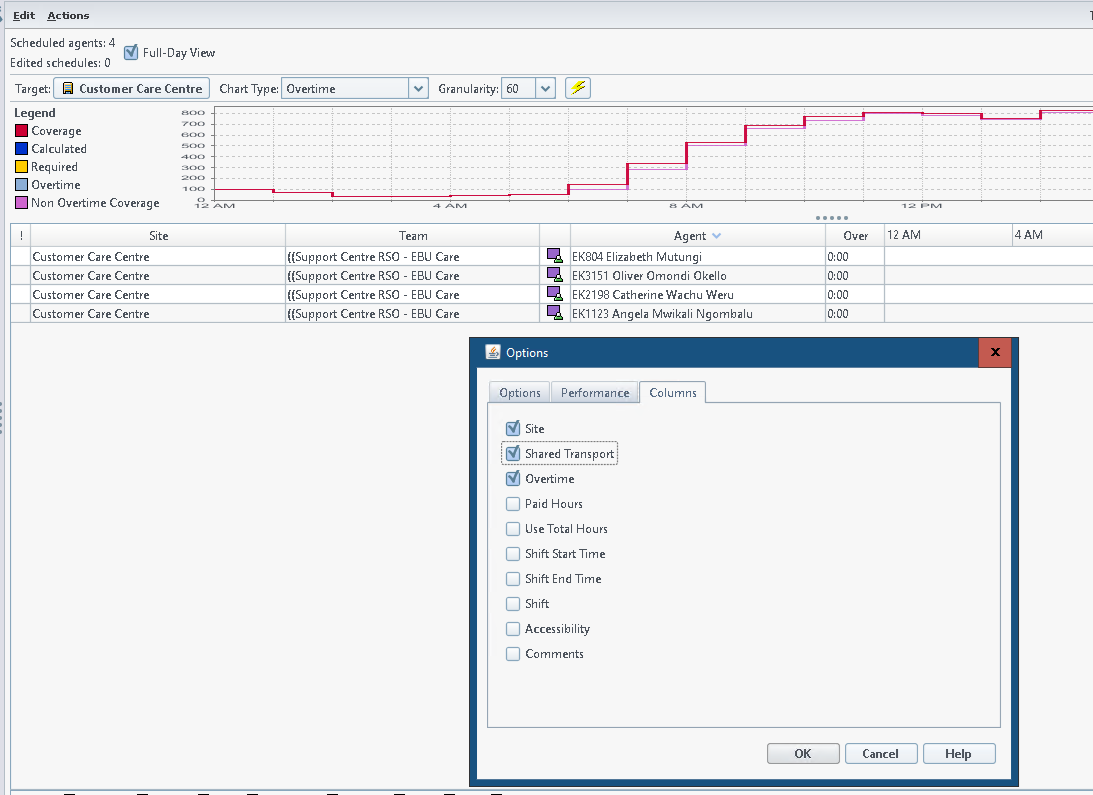Click agent status icon for Catherine Wachu Weru
This screenshot has height=795, width=1093.
tap(554, 294)
